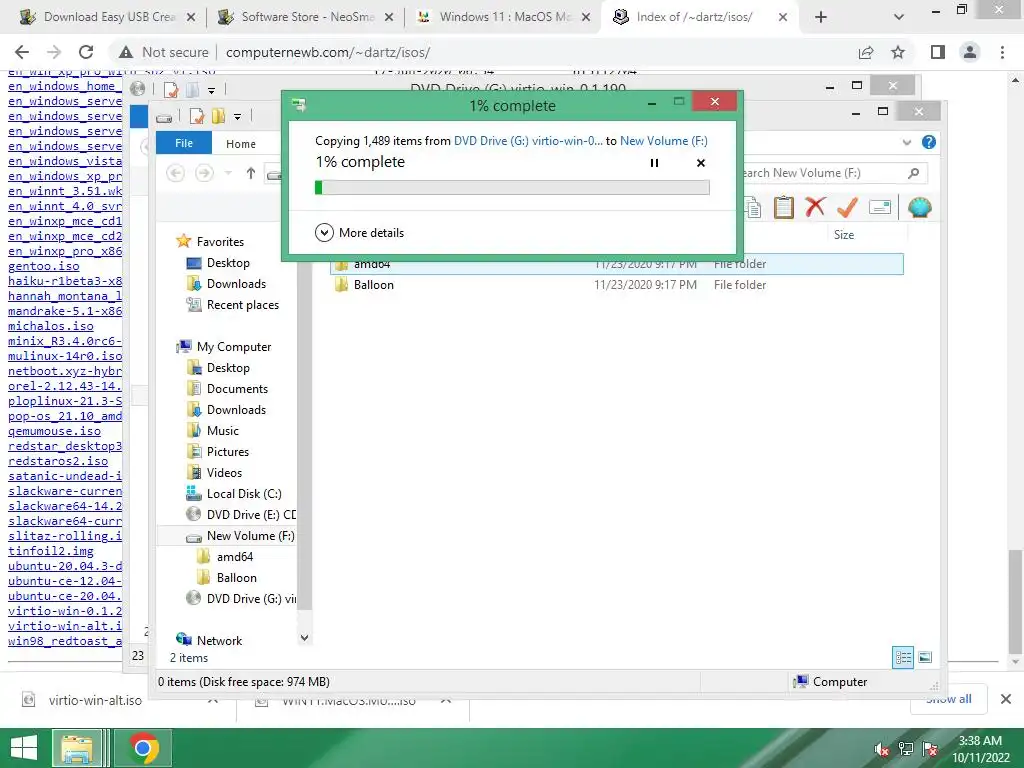This screenshot has height=768, width=1024.
Task: Go forward in Explorer navigation
Action: pos(204,173)
